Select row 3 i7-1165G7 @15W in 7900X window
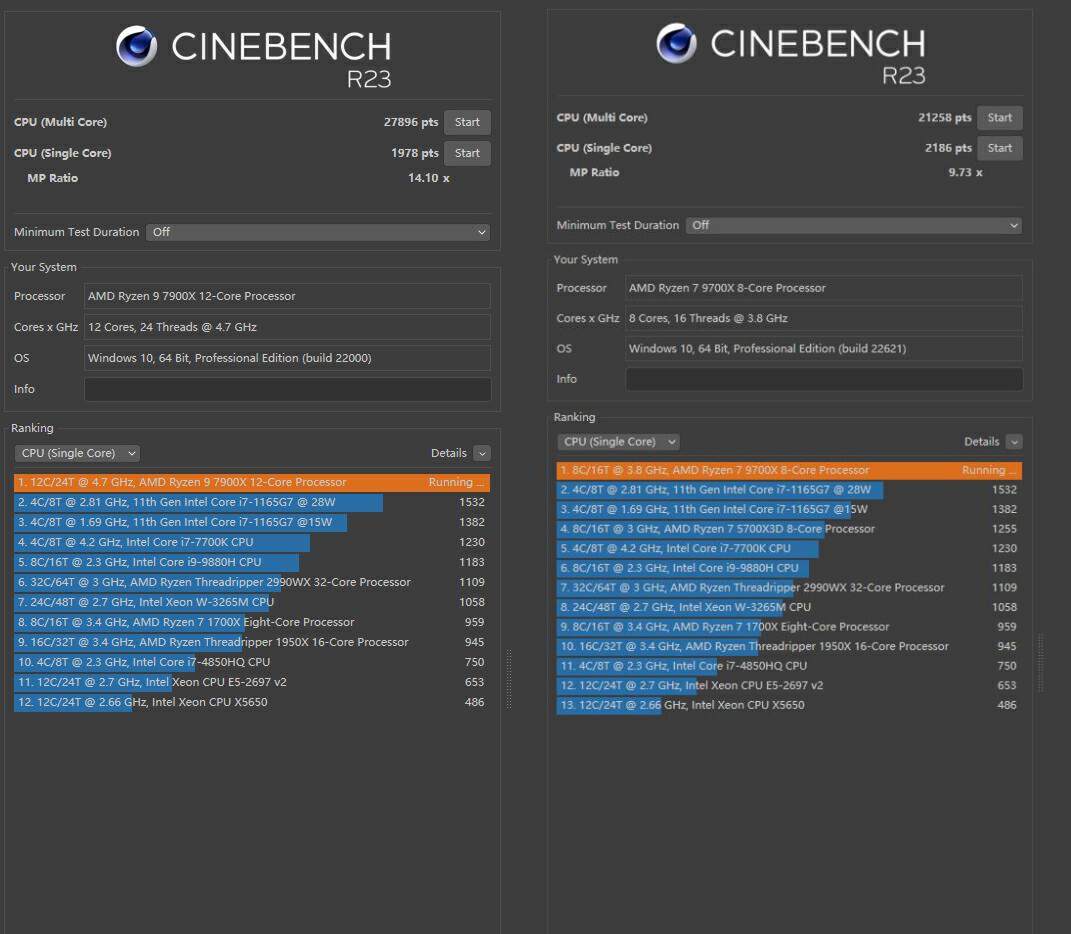1071x934 pixels. tap(252, 522)
